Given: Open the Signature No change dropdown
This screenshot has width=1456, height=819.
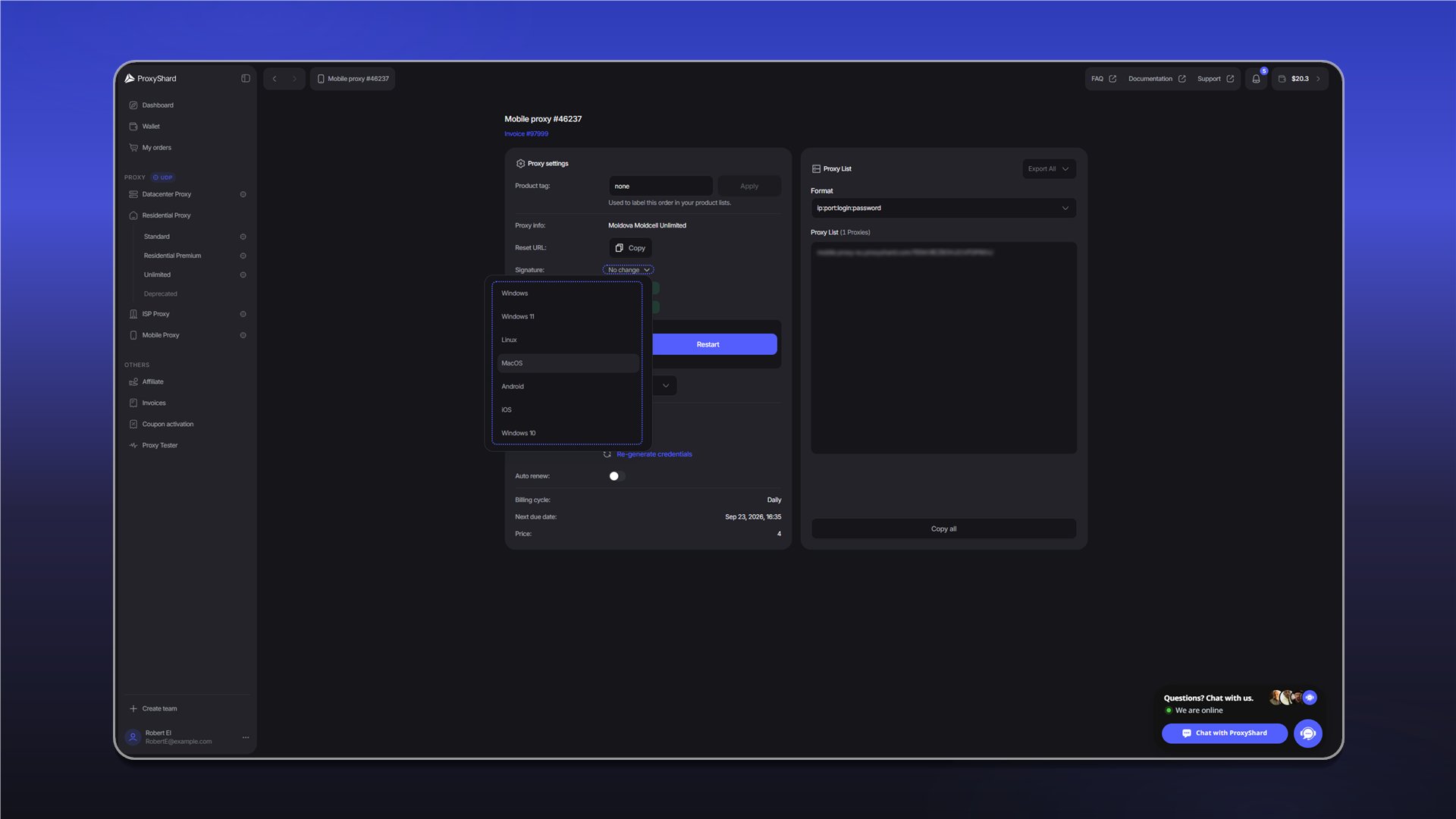Looking at the screenshot, I should (x=629, y=270).
